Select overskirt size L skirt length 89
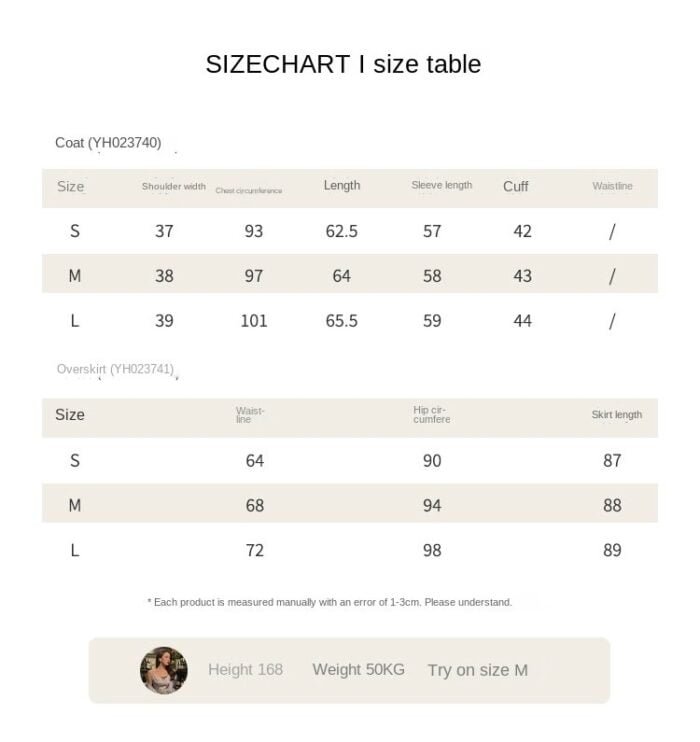Viewport: 700px width, 742px height. click(612, 550)
